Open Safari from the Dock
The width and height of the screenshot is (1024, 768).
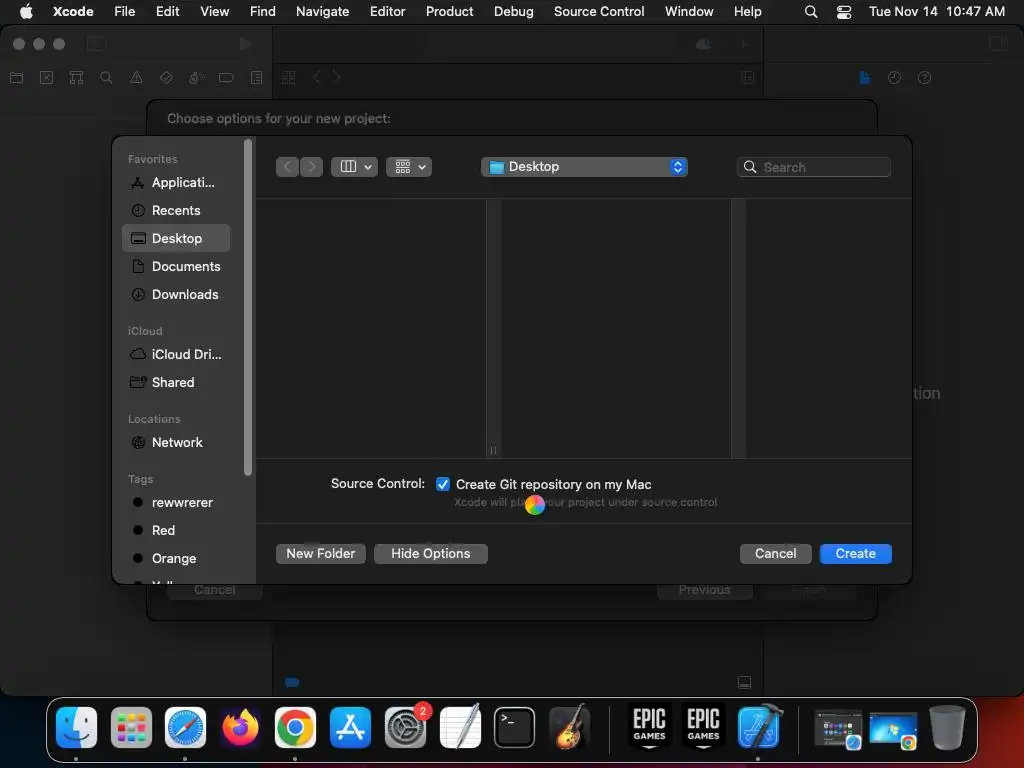(185, 727)
